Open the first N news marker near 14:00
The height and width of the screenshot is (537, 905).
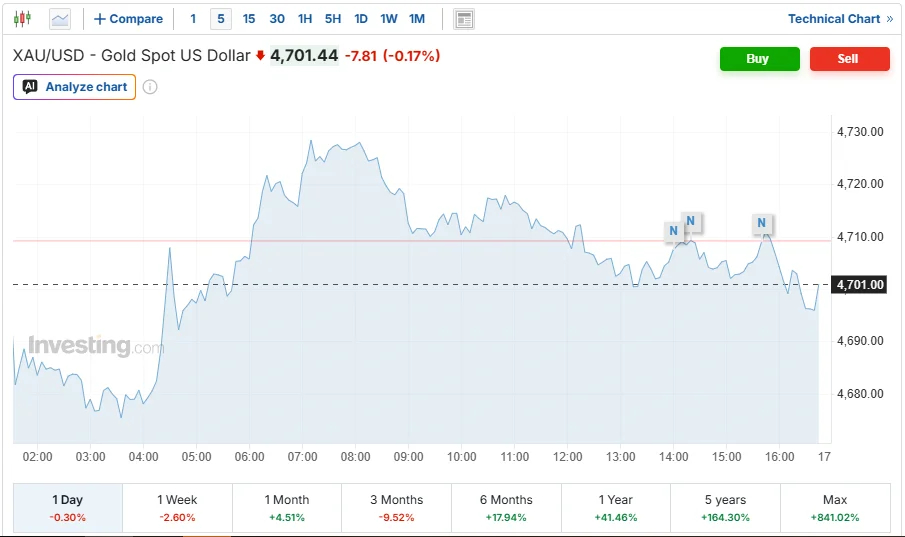tap(674, 230)
